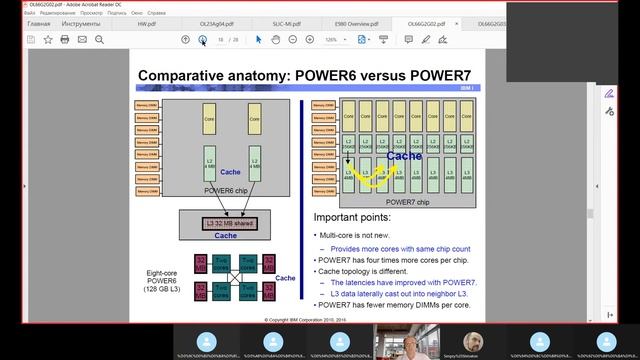The width and height of the screenshot is (640, 360).
Task: Switch to the E980 Overview.pdf tab
Action: [x=357, y=24]
